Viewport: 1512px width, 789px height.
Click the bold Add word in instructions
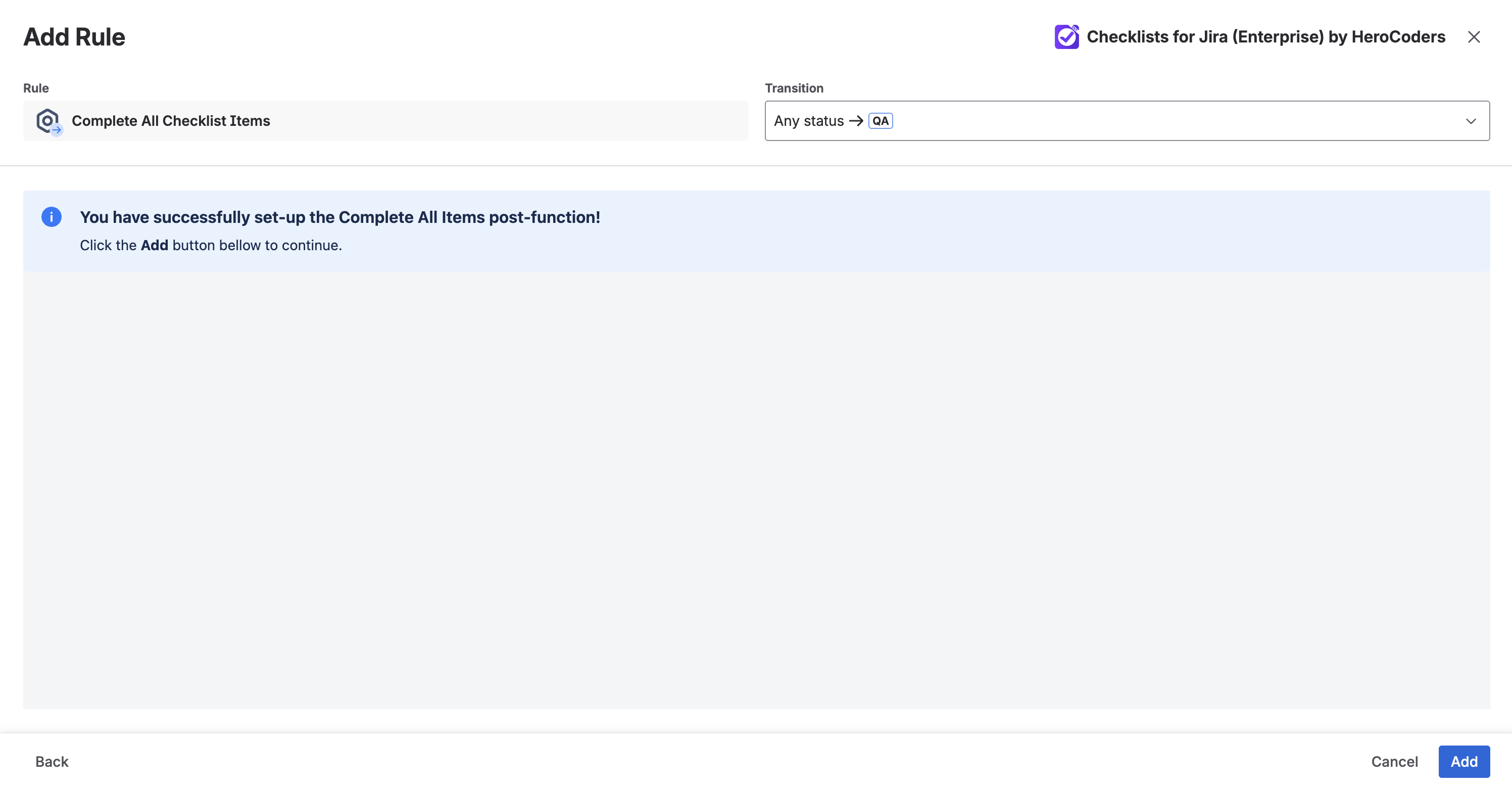pos(155,245)
